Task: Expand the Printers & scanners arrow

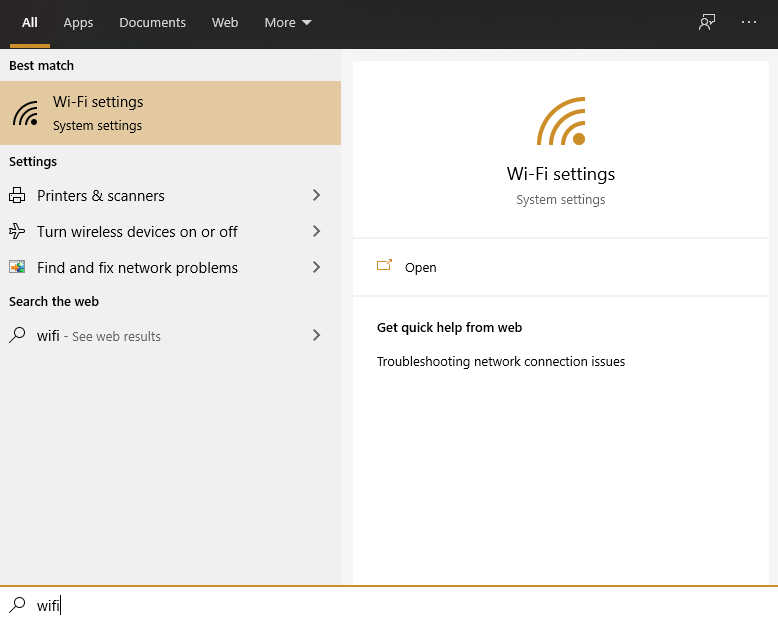Action: 316,196
